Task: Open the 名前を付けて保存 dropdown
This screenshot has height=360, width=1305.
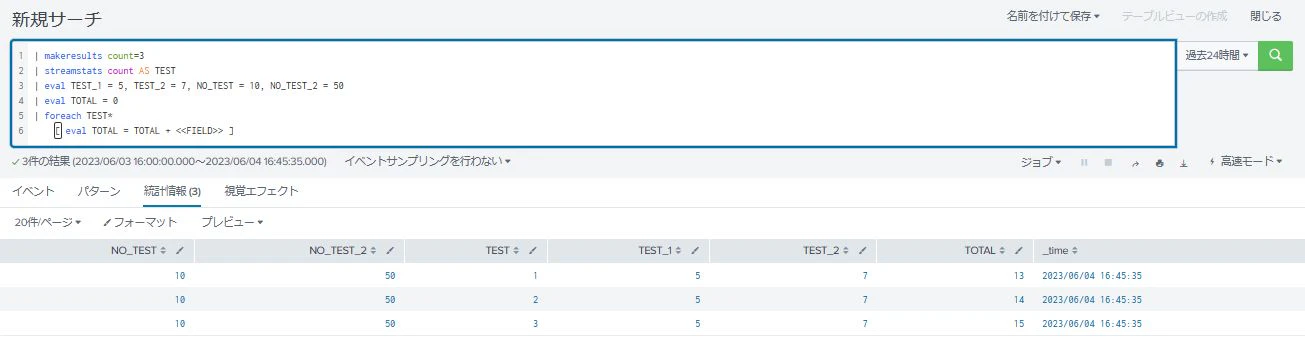Action: tap(1053, 17)
